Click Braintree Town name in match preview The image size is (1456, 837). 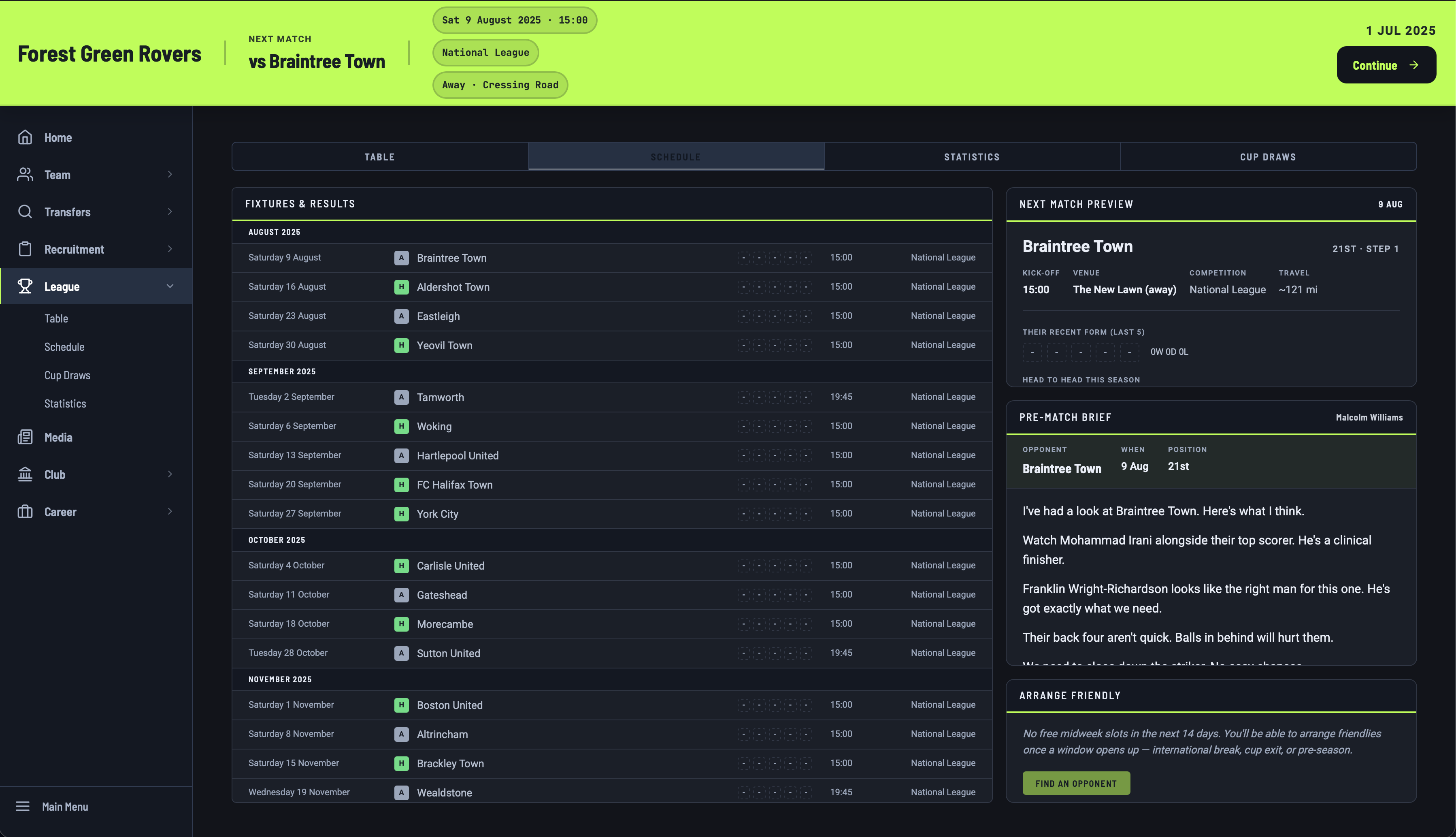tap(1077, 246)
